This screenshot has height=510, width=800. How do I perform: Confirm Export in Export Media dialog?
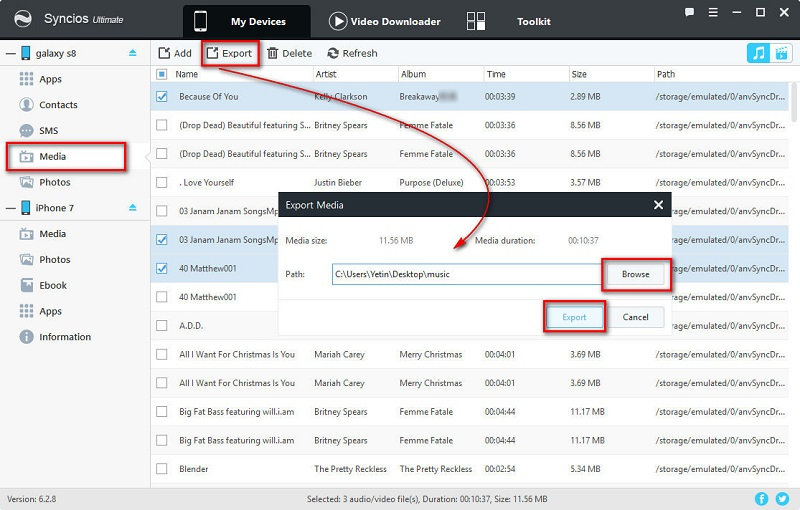pyautogui.click(x=574, y=317)
